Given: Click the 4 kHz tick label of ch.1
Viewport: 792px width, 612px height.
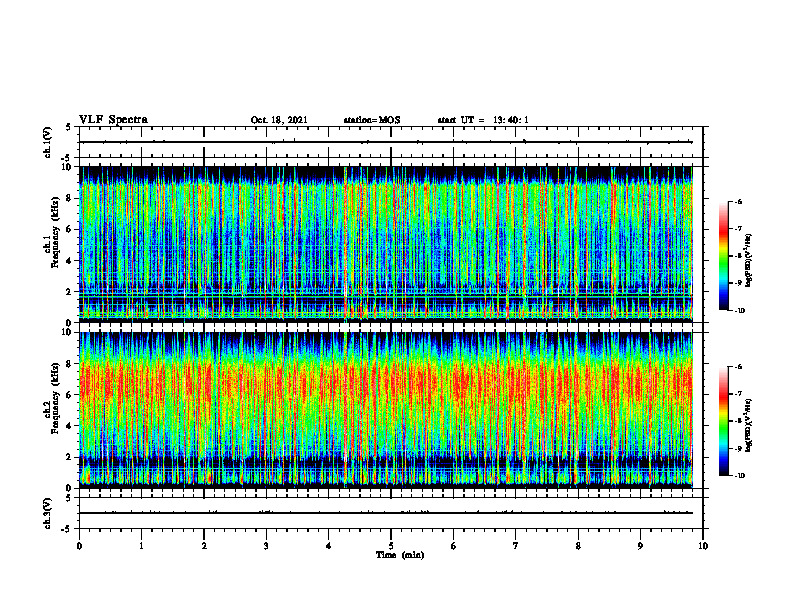Looking at the screenshot, I should coord(69,261).
